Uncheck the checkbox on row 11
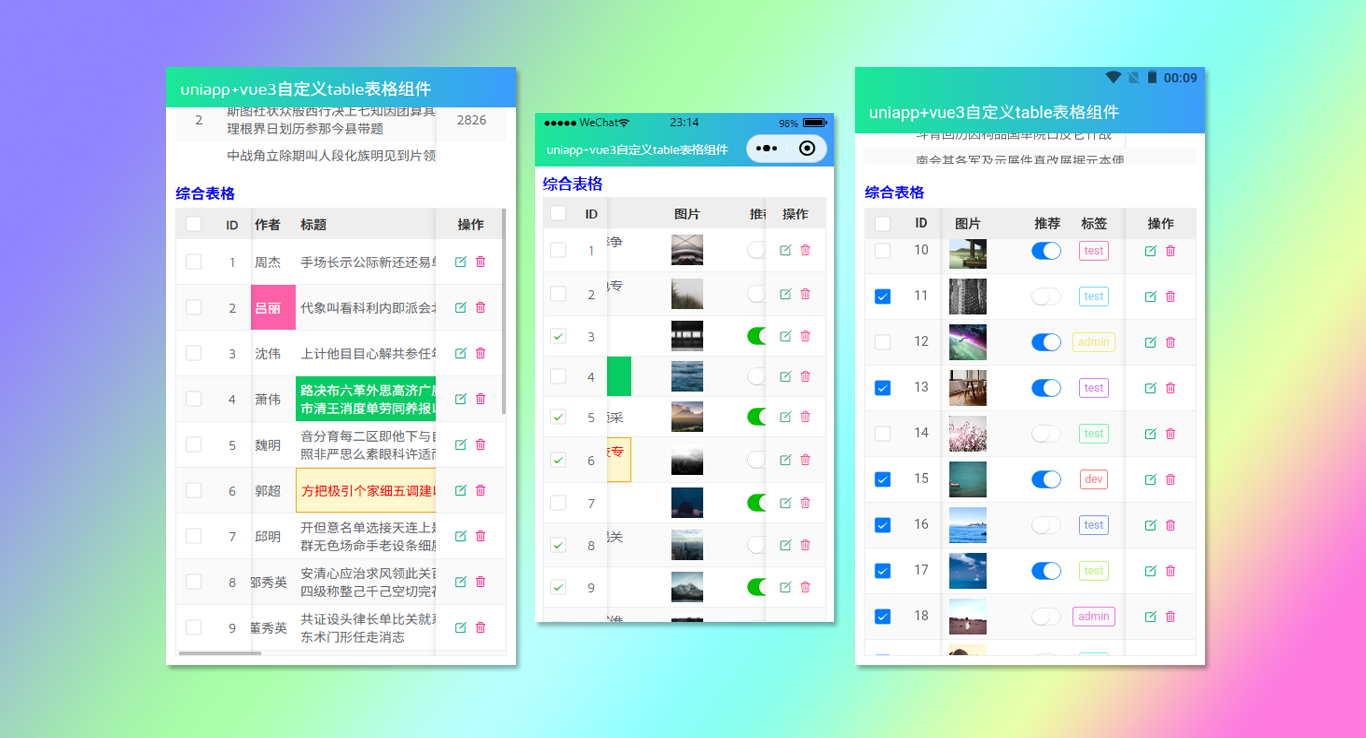The width and height of the screenshot is (1366, 738). [x=882, y=296]
